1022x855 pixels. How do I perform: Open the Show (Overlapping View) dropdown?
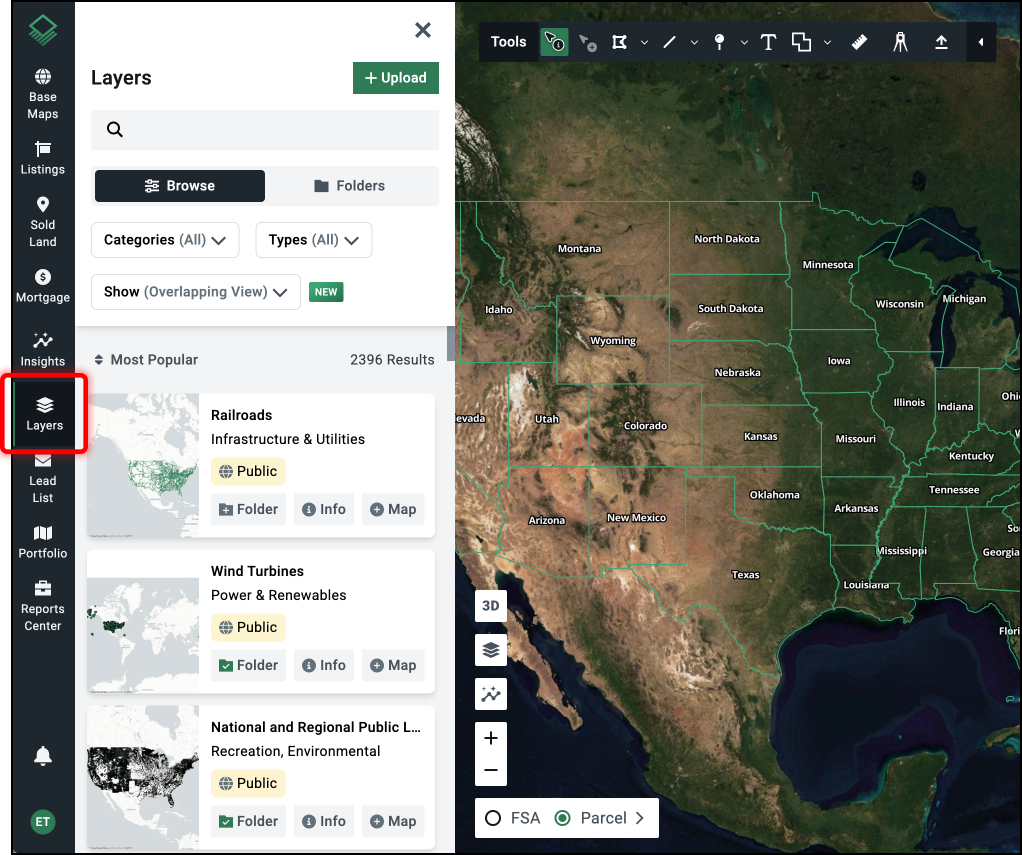pyautogui.click(x=196, y=292)
